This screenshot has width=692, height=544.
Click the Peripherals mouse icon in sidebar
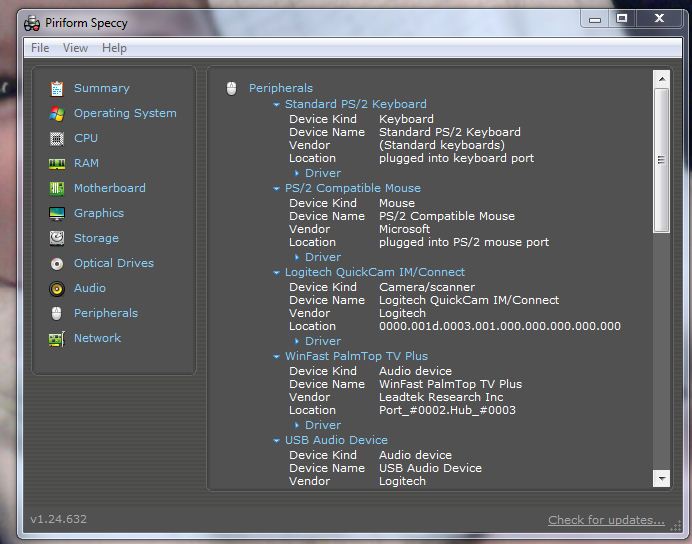click(x=56, y=313)
